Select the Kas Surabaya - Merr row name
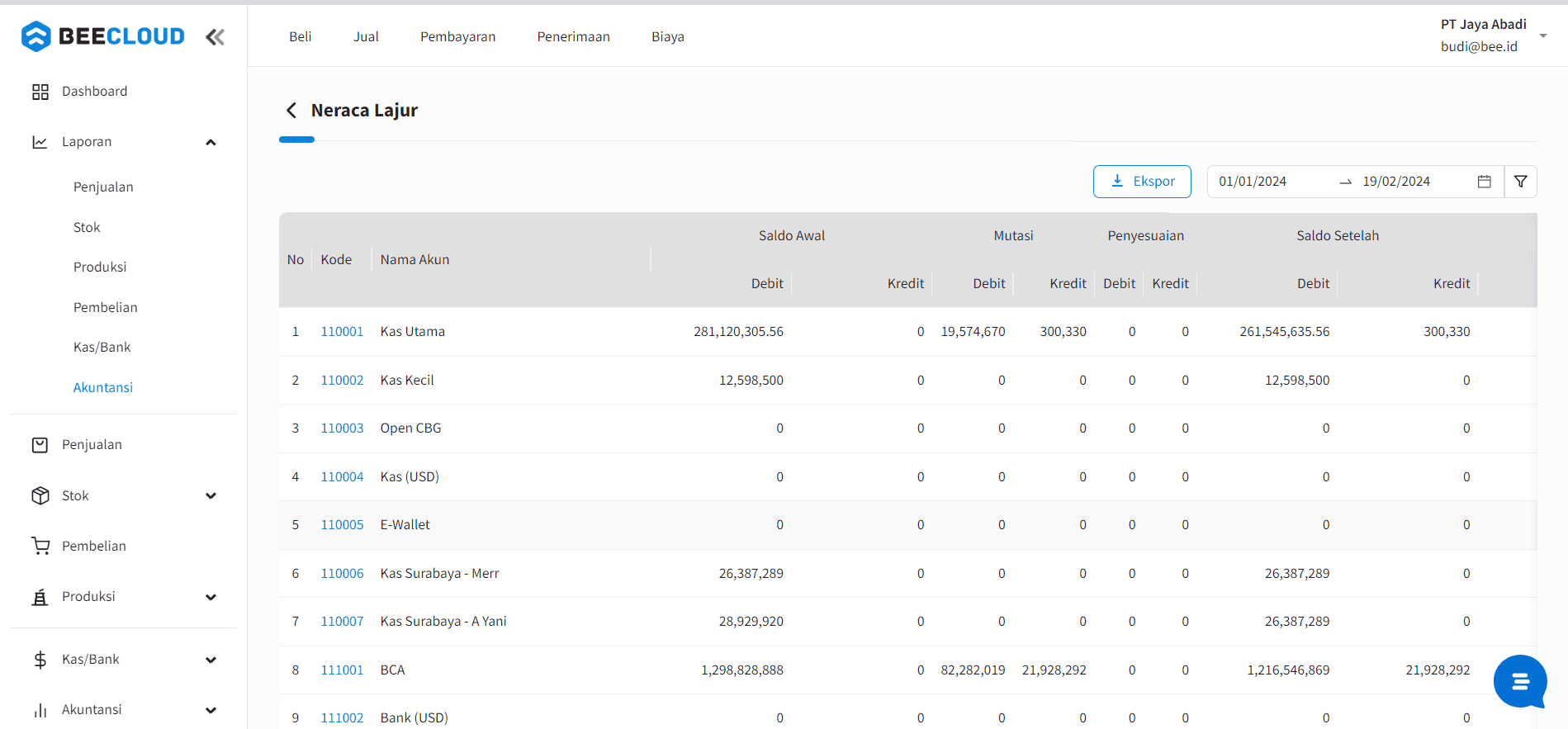1568x729 pixels. click(439, 573)
